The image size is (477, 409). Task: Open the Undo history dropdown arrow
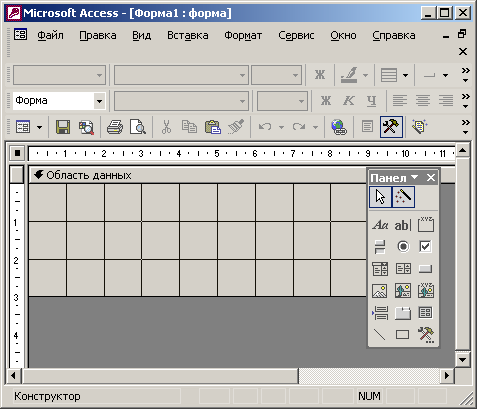[281, 127]
